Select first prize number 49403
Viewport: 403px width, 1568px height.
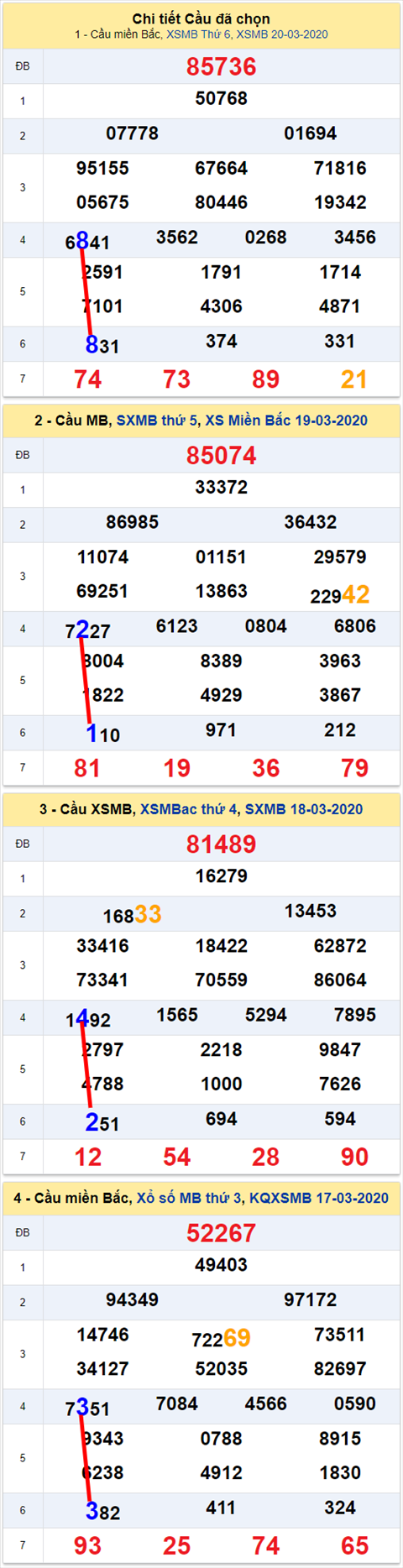coord(222,1264)
